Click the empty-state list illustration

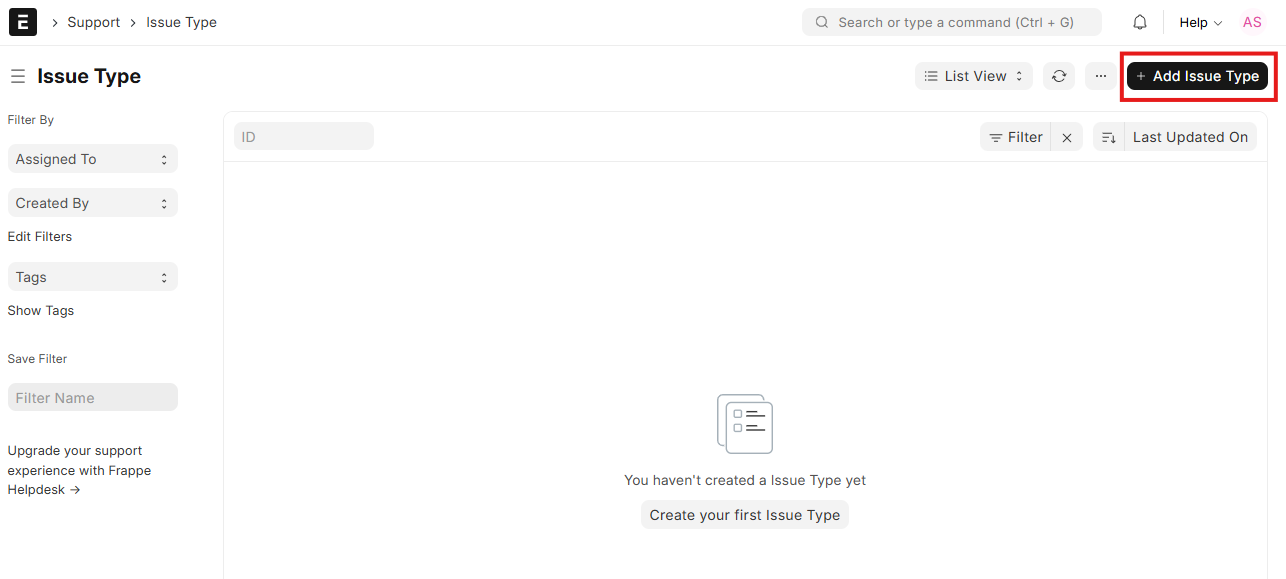745,423
